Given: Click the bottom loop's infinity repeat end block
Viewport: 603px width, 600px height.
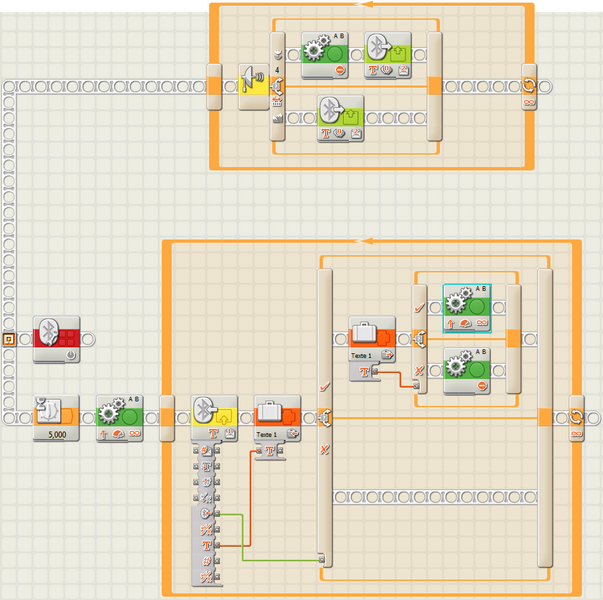Looking at the screenshot, I should point(576,416).
